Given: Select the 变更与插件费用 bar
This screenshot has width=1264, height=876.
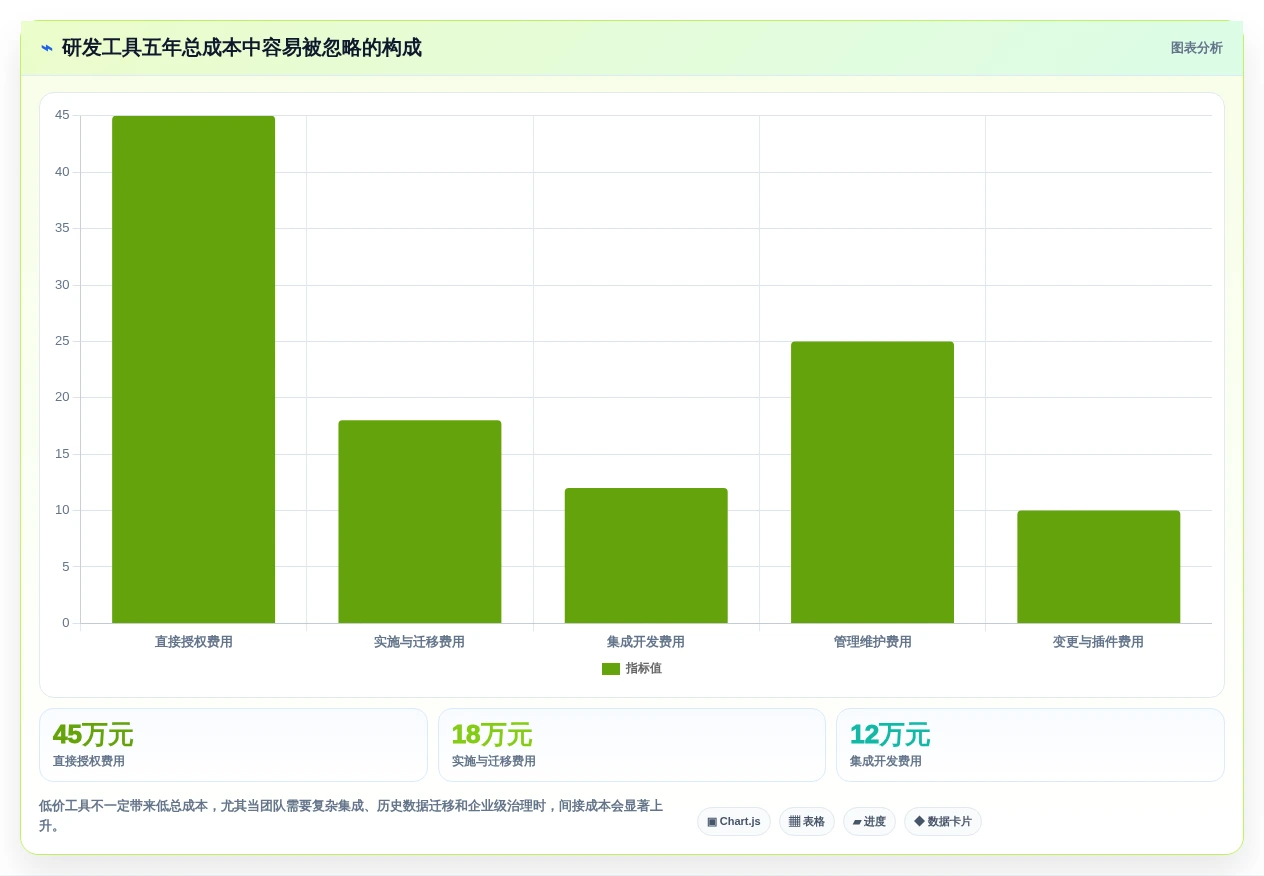Looking at the screenshot, I should (1099, 567).
